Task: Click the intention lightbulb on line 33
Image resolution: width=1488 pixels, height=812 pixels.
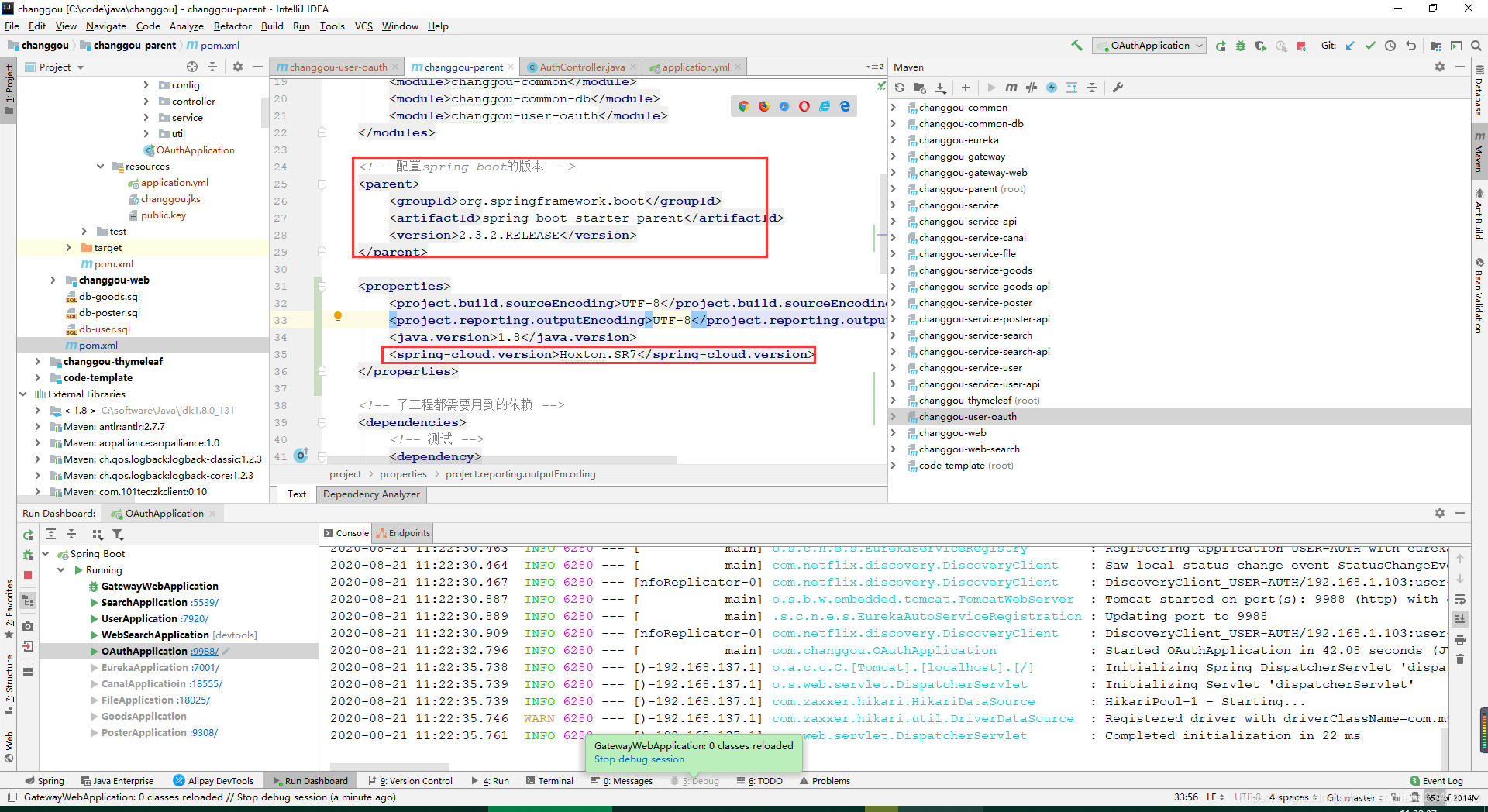Action: tap(338, 317)
